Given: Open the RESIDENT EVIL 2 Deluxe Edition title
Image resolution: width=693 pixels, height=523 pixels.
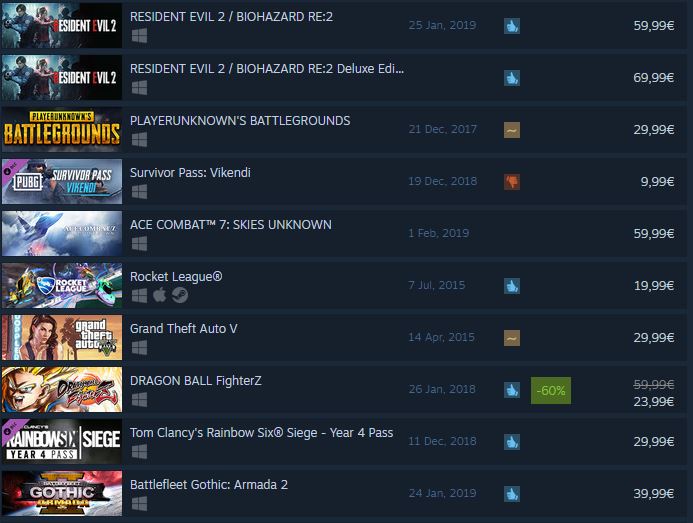Looking at the screenshot, I should (x=267, y=69).
